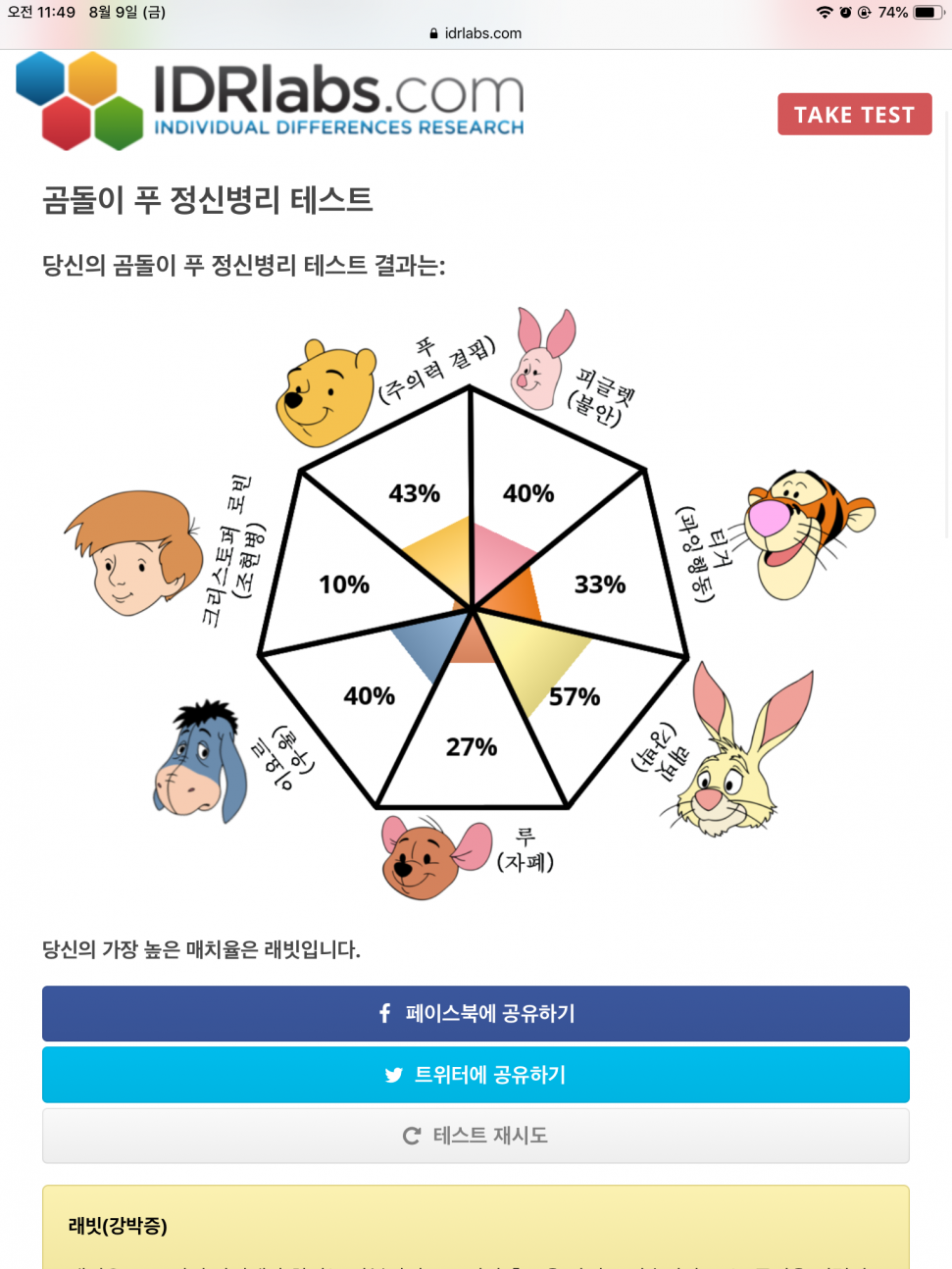
Task: Open the TAKE TEST button
Action: 854,115
